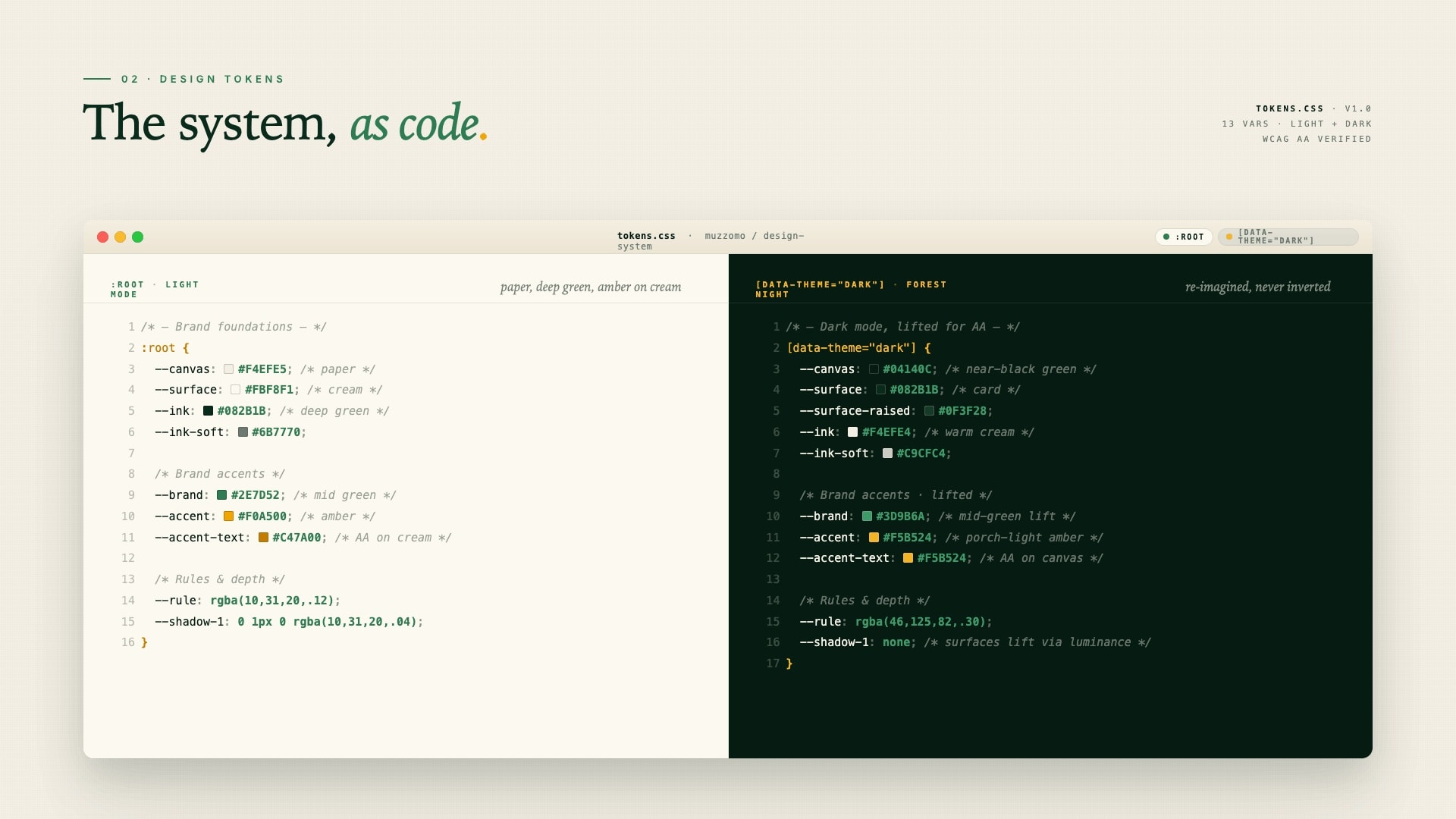Click the hex value #6B7770

pyautogui.click(x=276, y=432)
